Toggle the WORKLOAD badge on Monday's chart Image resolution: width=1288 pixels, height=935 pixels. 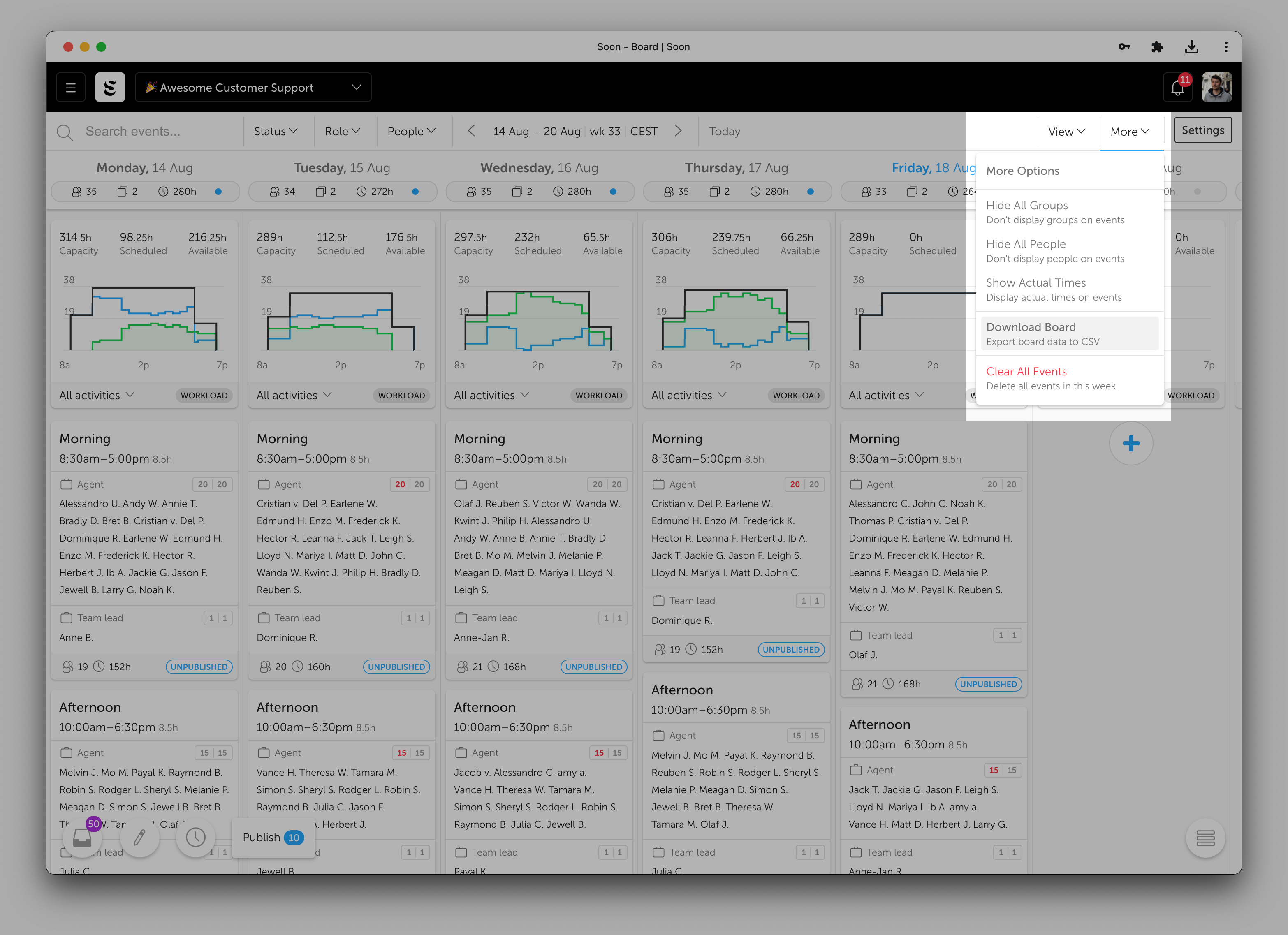tap(204, 396)
